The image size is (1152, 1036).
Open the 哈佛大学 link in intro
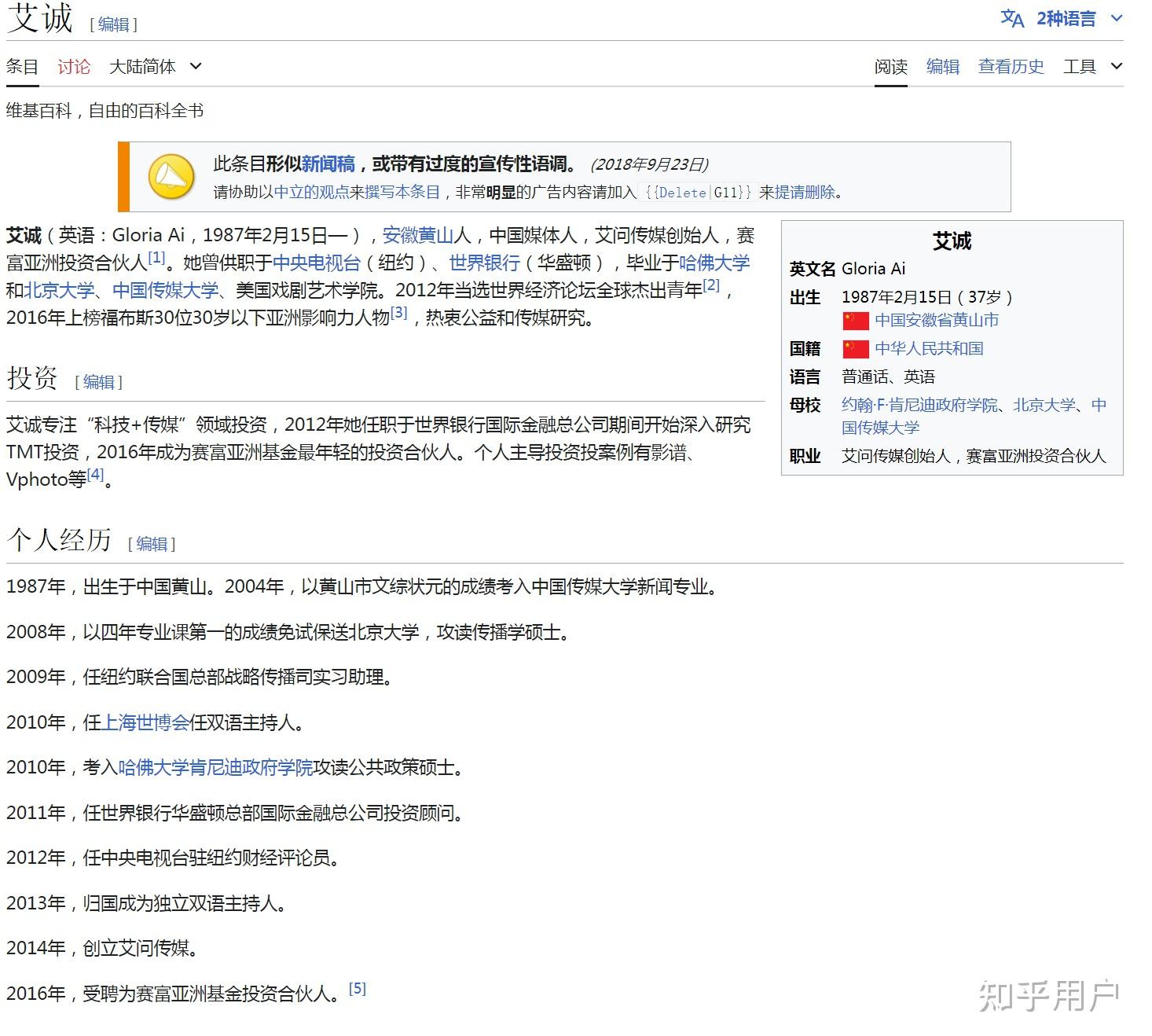click(x=714, y=263)
